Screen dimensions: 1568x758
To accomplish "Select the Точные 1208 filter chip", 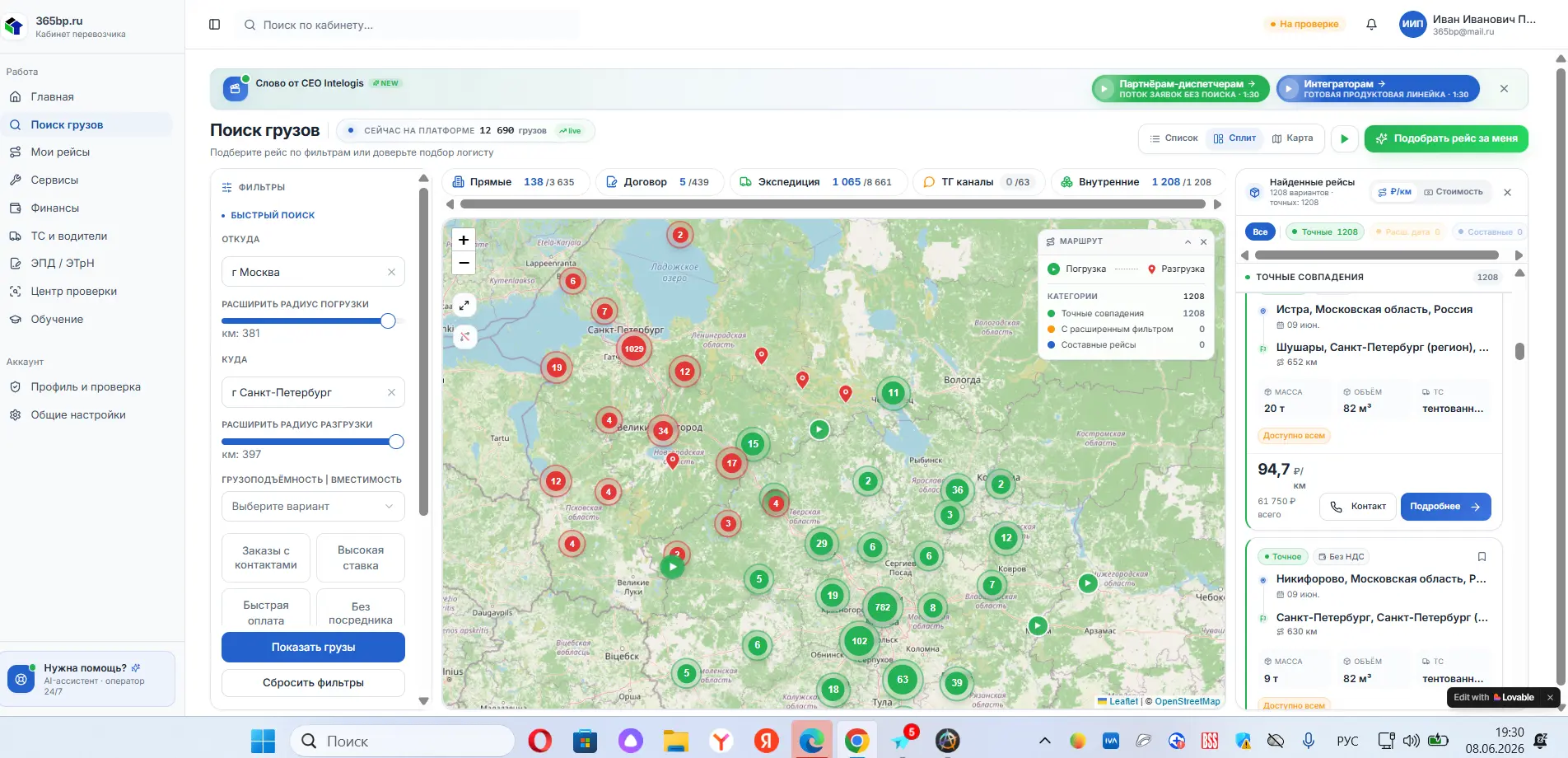I will [1324, 232].
